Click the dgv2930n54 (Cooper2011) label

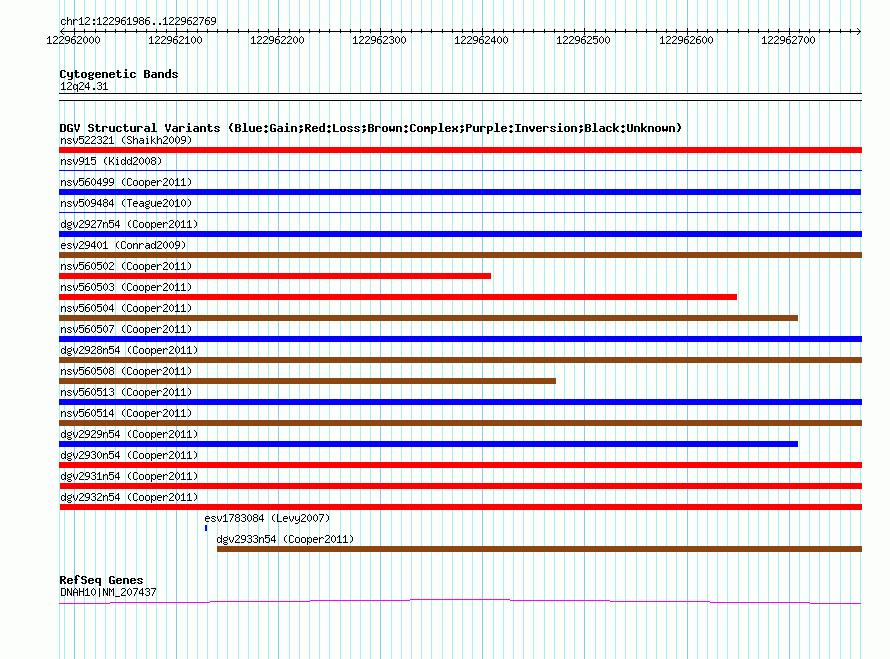click(129, 455)
